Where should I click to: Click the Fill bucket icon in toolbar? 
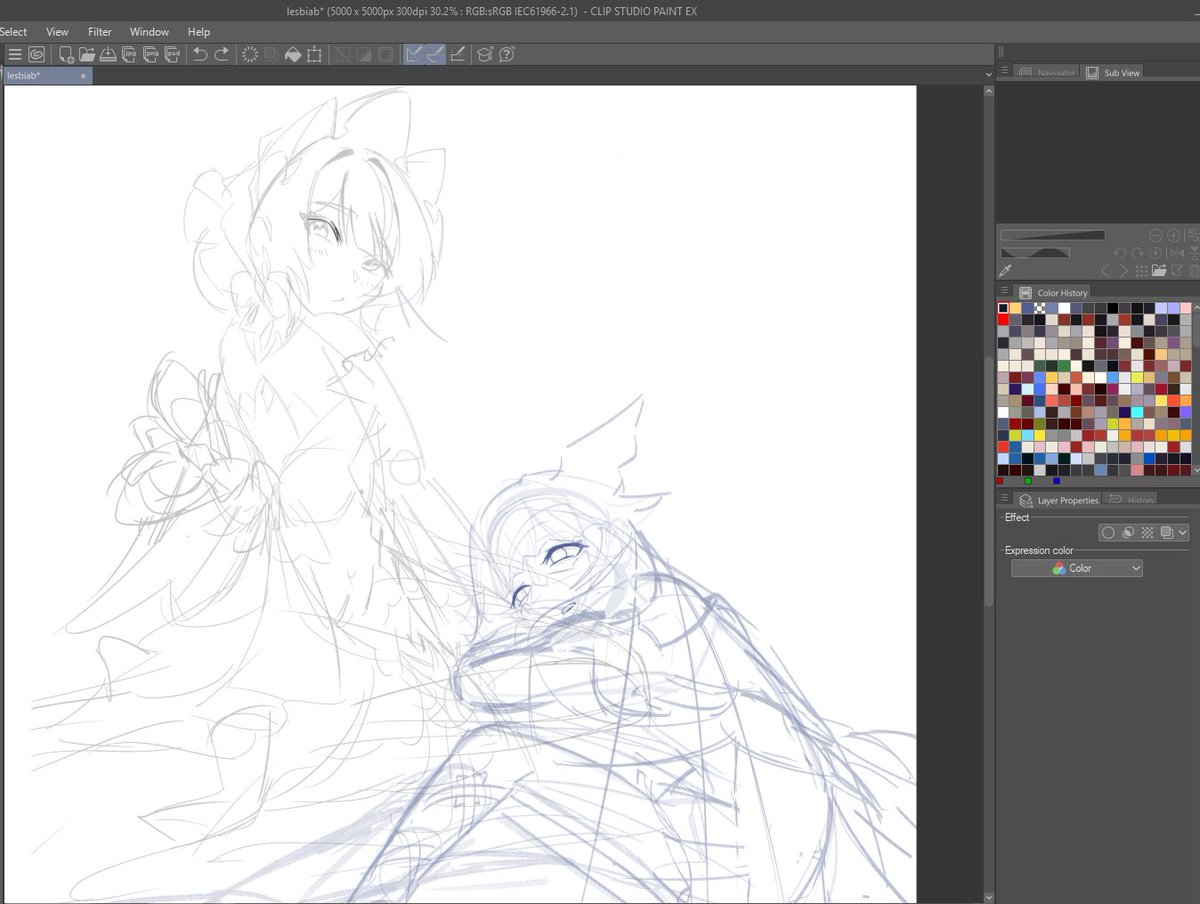coord(293,54)
